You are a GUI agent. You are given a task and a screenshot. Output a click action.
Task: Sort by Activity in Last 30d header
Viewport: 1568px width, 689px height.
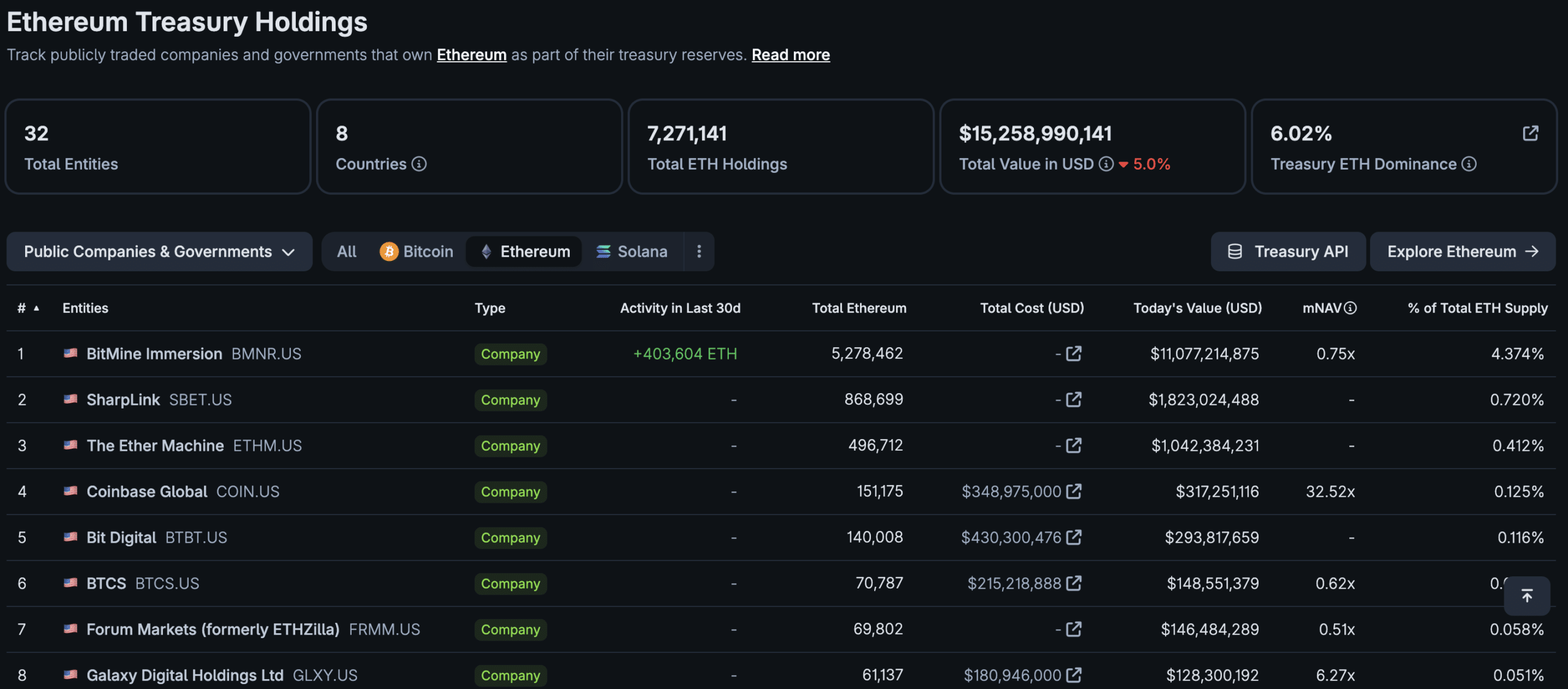pyautogui.click(x=680, y=308)
